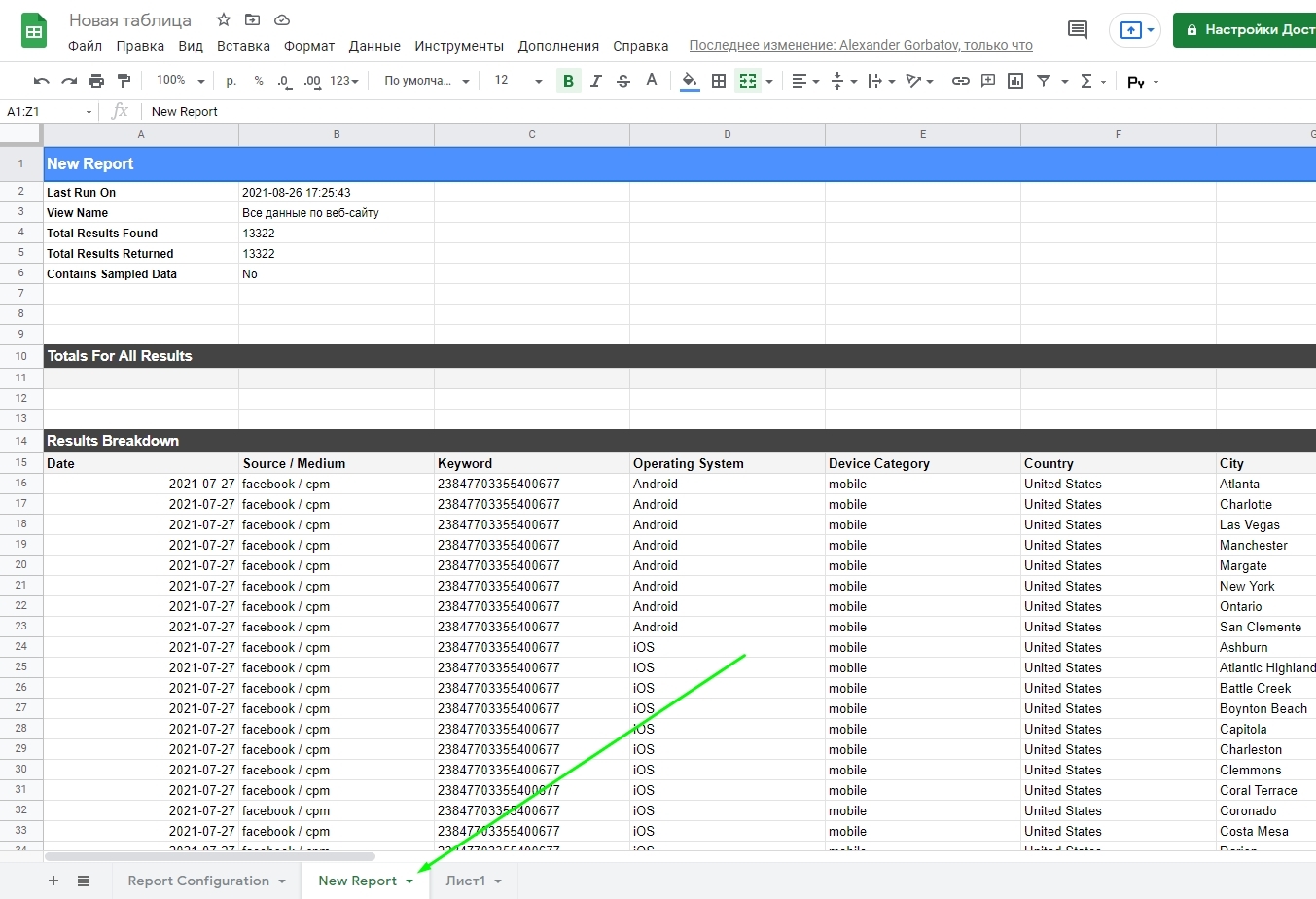Toggle italic formatting
Image resolution: width=1316 pixels, height=899 pixels.
[596, 81]
